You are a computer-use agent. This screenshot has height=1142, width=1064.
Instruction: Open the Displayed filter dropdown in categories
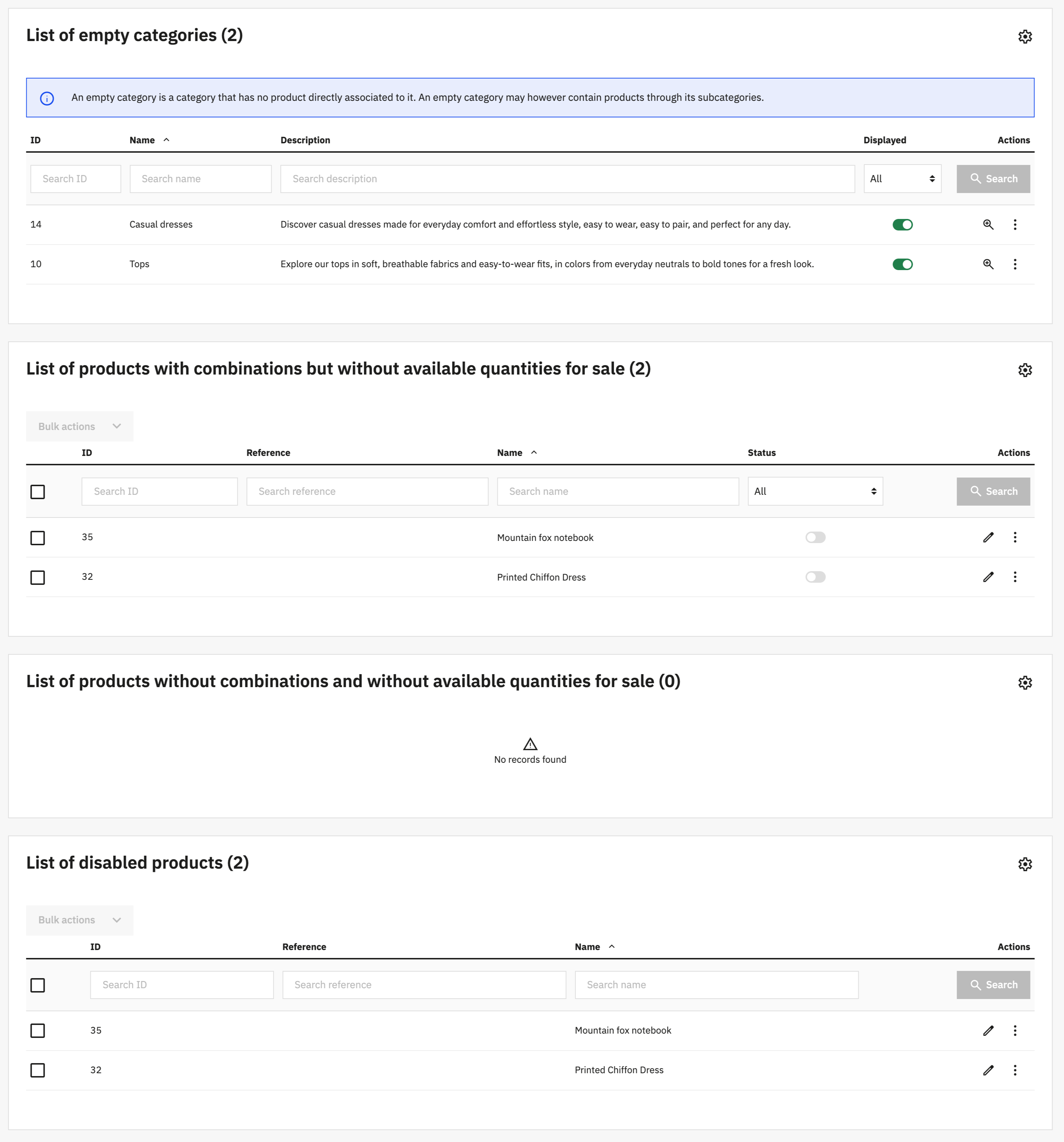pos(903,179)
